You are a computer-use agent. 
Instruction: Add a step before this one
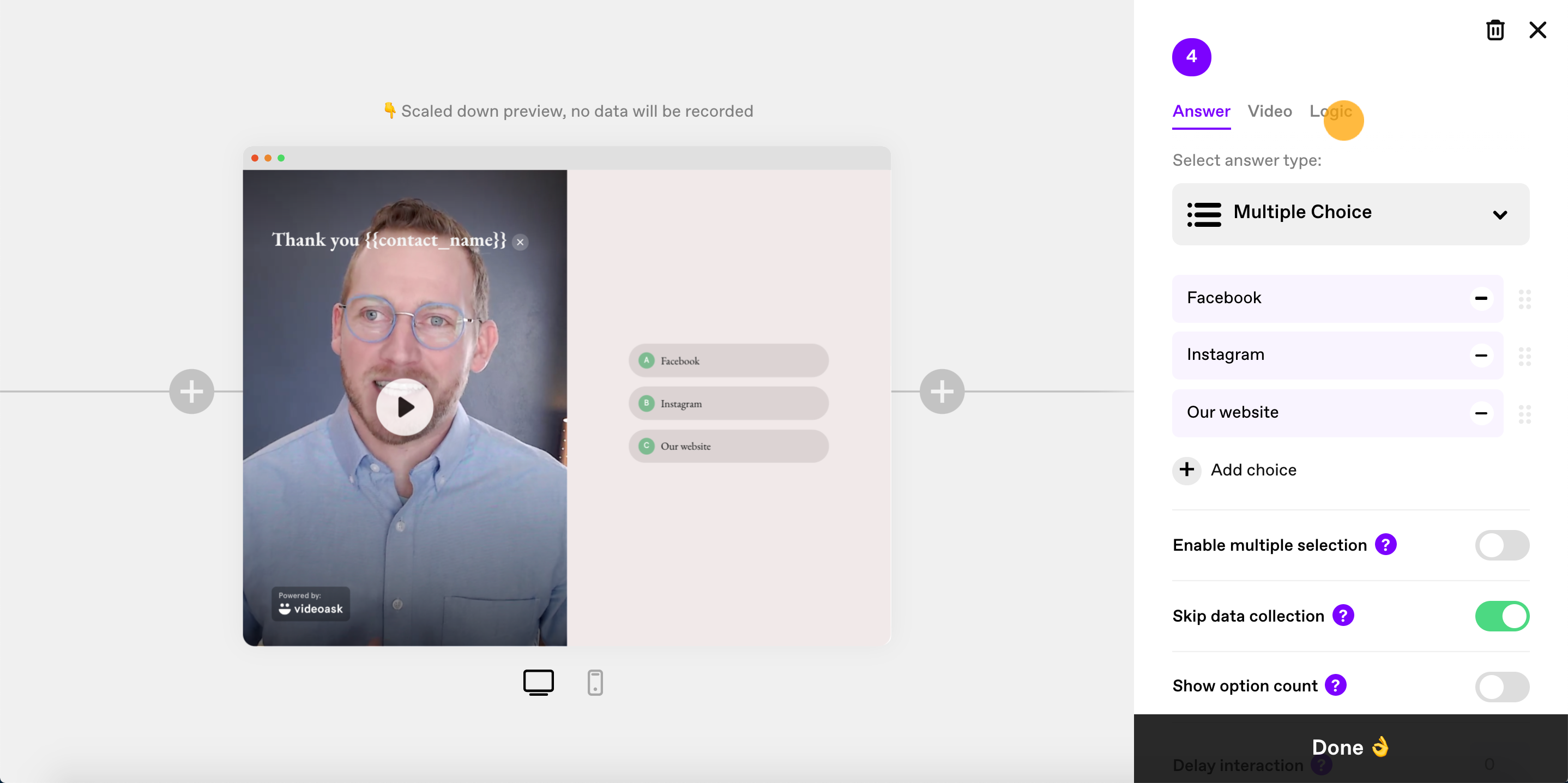[x=191, y=391]
